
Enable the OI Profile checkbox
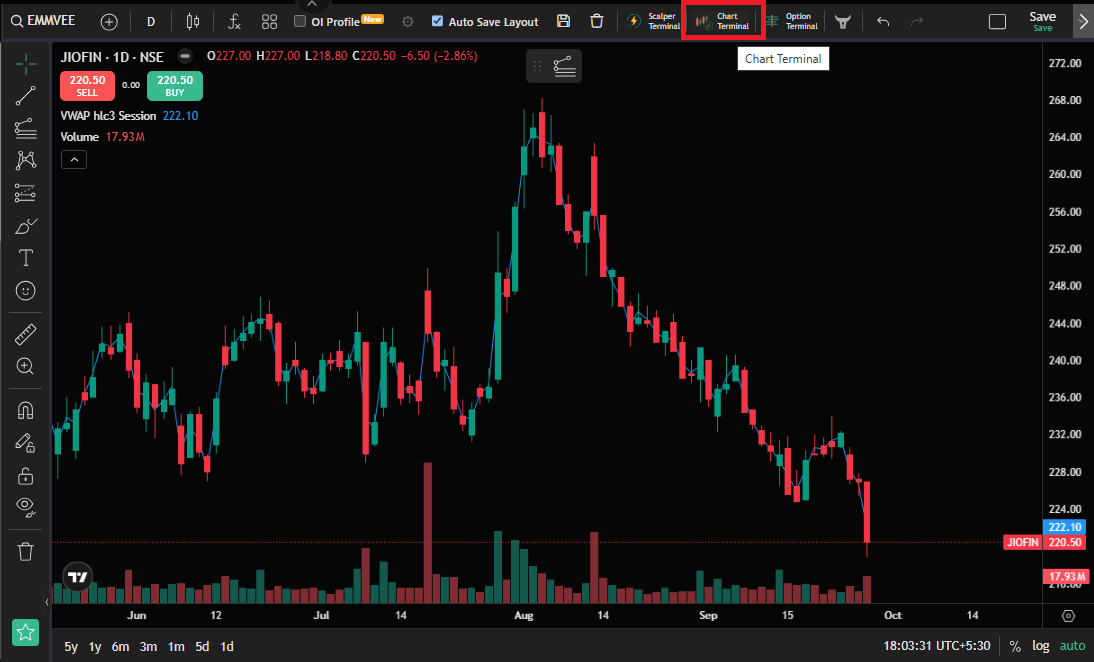tap(300, 21)
